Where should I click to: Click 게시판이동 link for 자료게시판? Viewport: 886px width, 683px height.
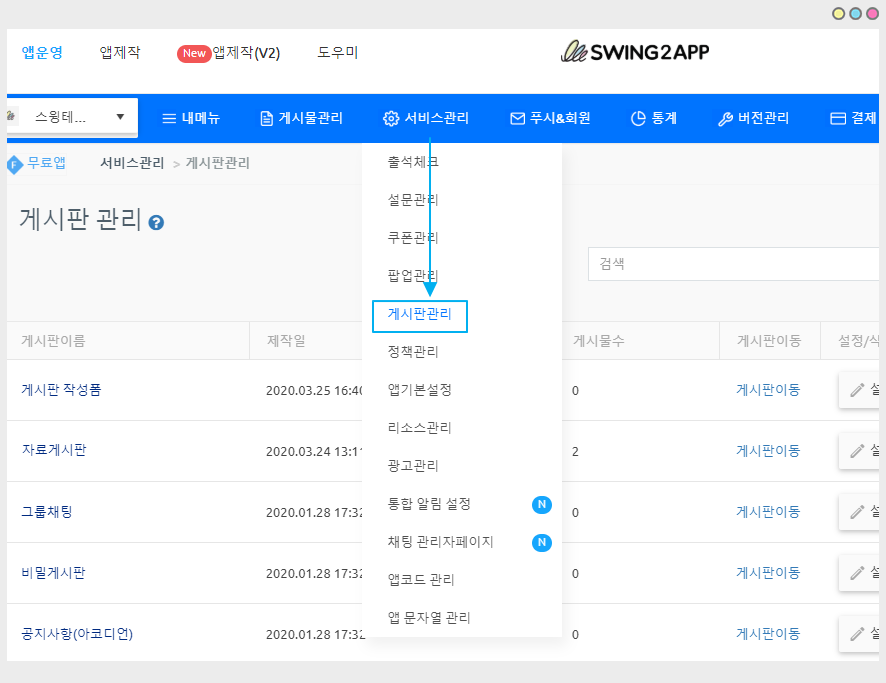[x=768, y=451]
